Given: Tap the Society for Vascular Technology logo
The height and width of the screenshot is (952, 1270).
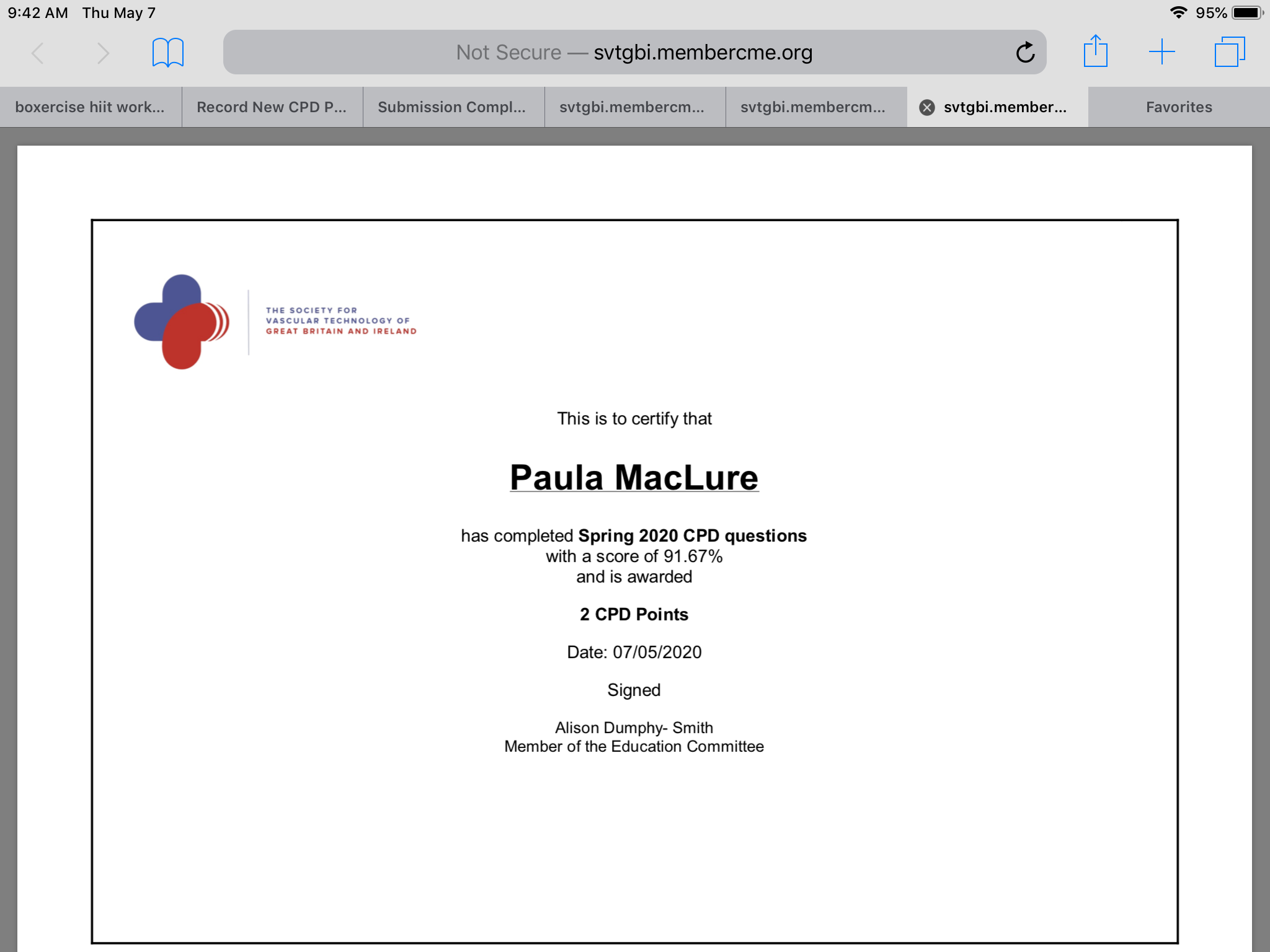Looking at the screenshot, I should coord(275,322).
